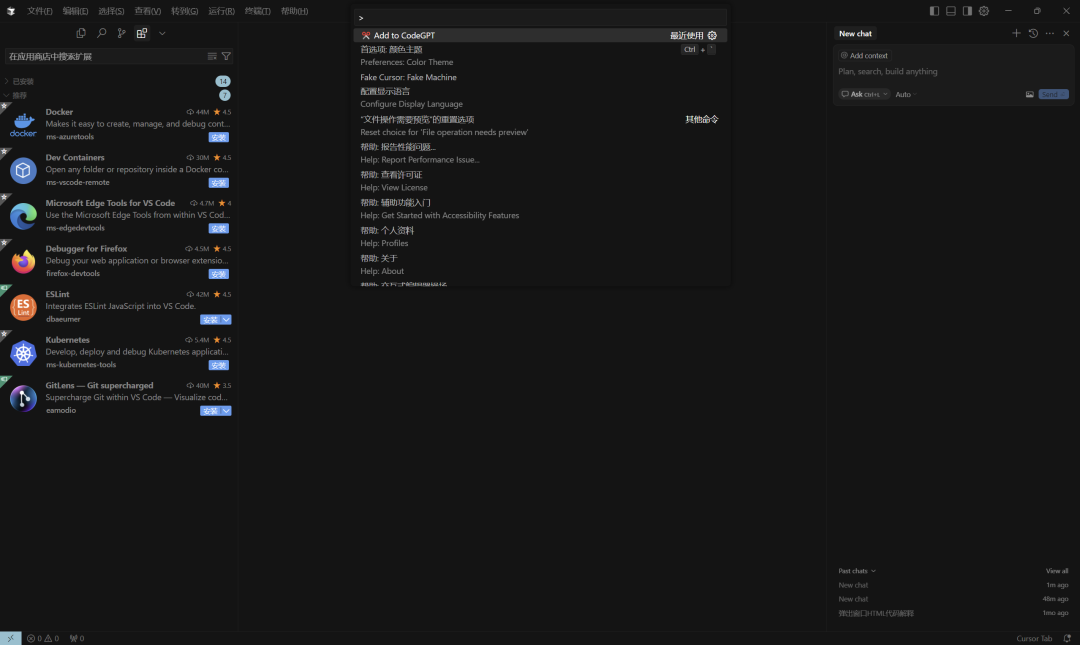1080x645 pixels.
Task: Install the Debugger for Firefox extension
Action: coord(218,274)
